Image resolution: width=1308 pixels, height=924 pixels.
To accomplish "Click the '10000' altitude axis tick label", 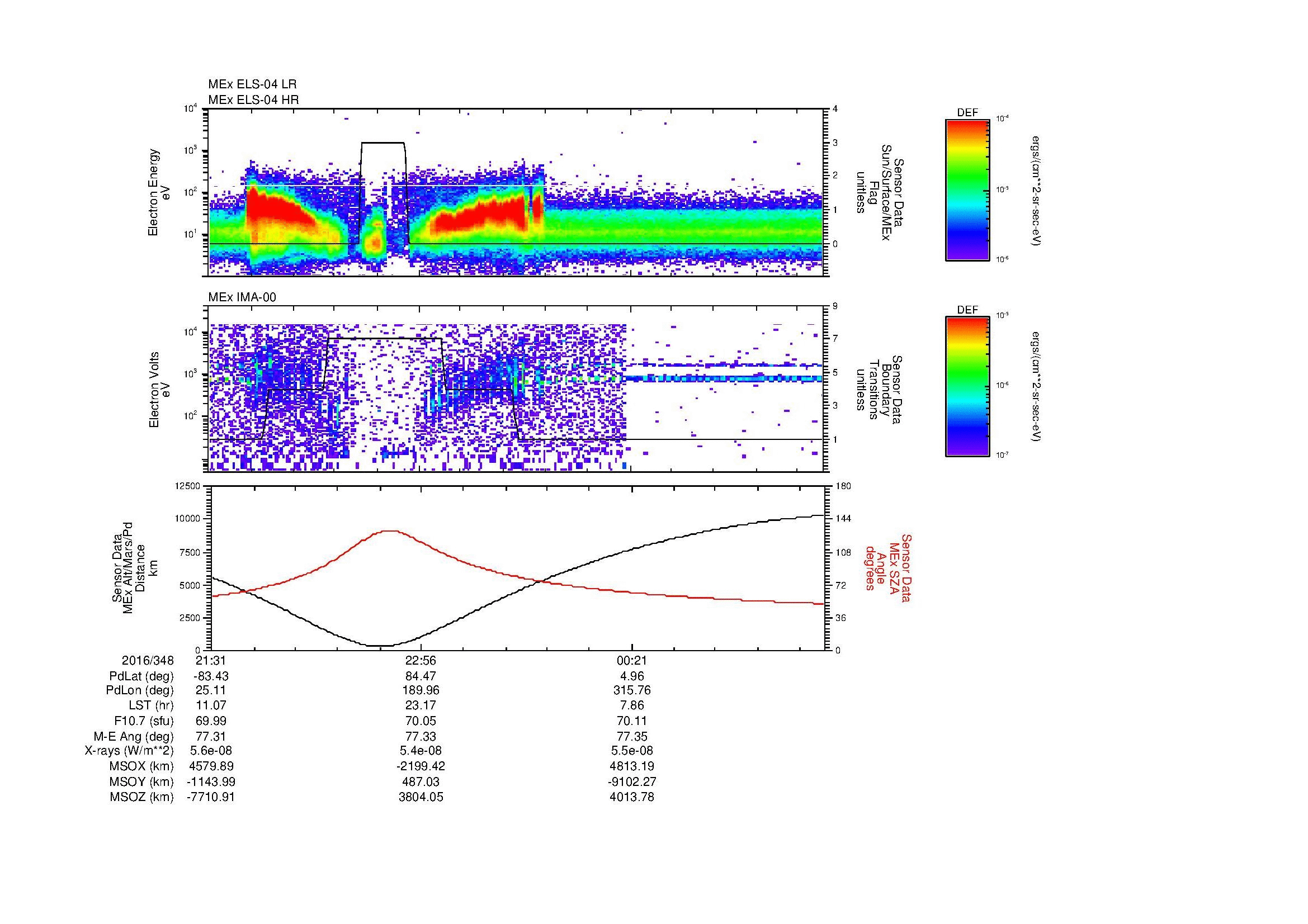I will point(187,519).
